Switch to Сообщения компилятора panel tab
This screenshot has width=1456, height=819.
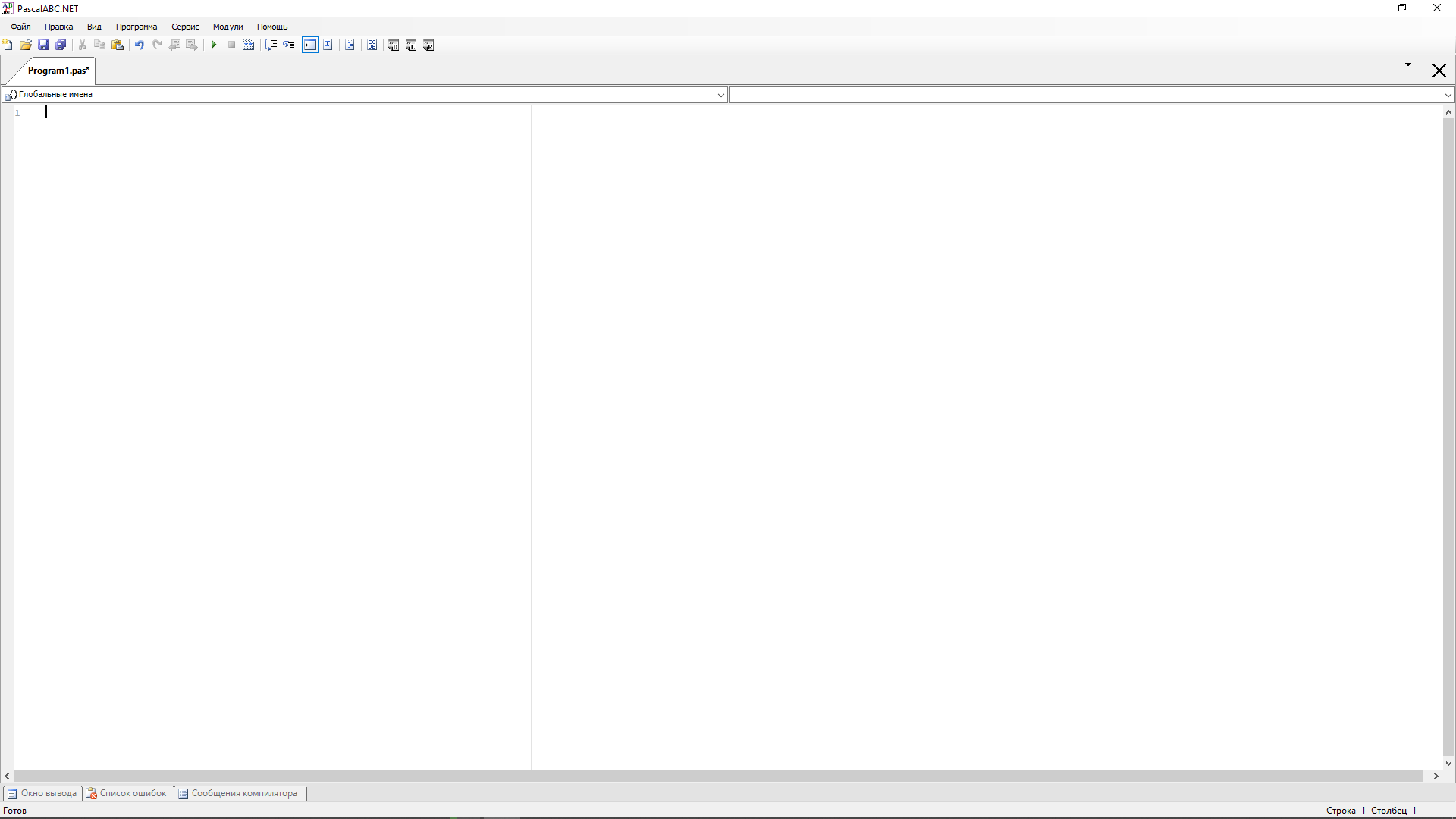click(x=239, y=793)
